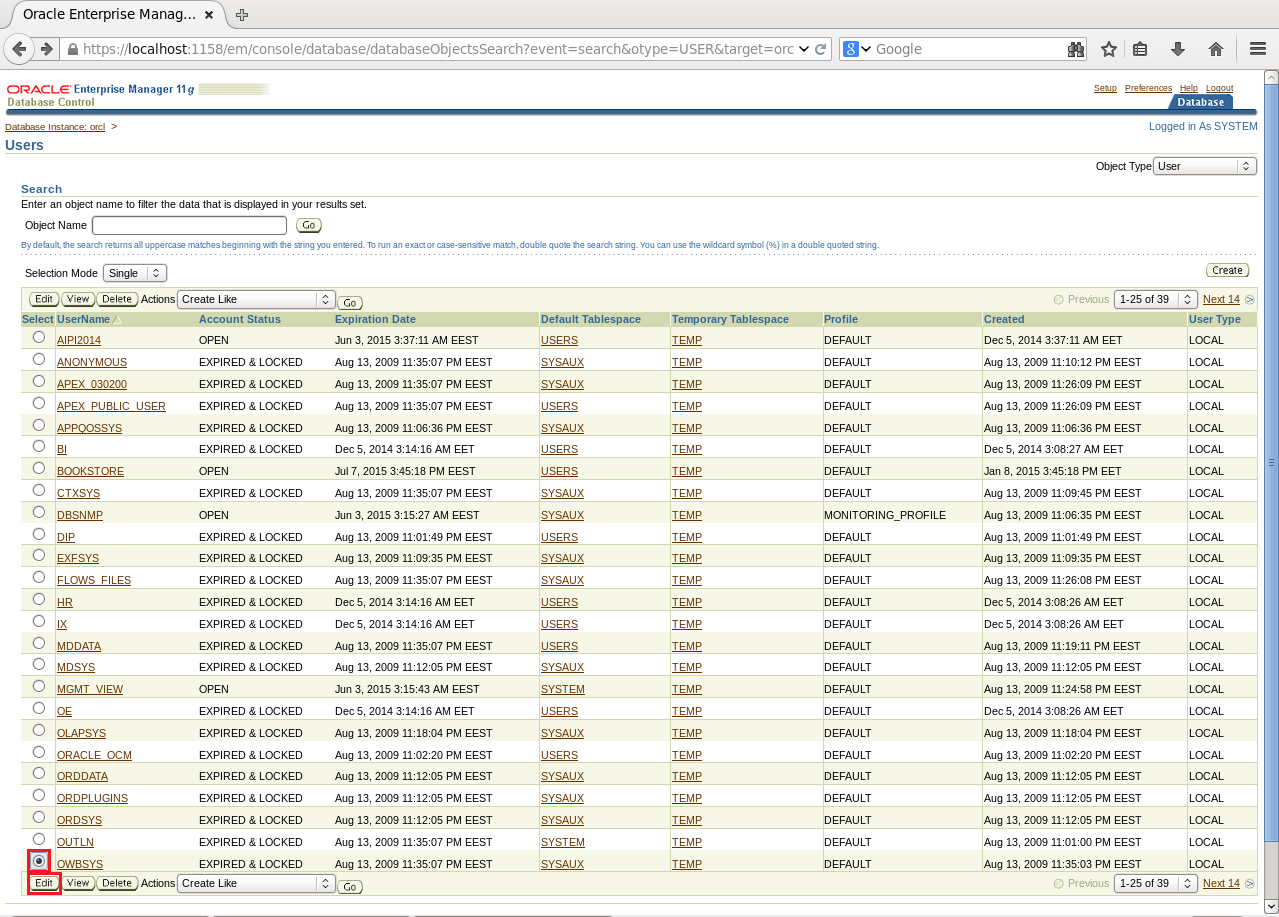Open bottom 1-25 of 39 page dropdown
The image size is (1279, 917).
pos(1156,883)
